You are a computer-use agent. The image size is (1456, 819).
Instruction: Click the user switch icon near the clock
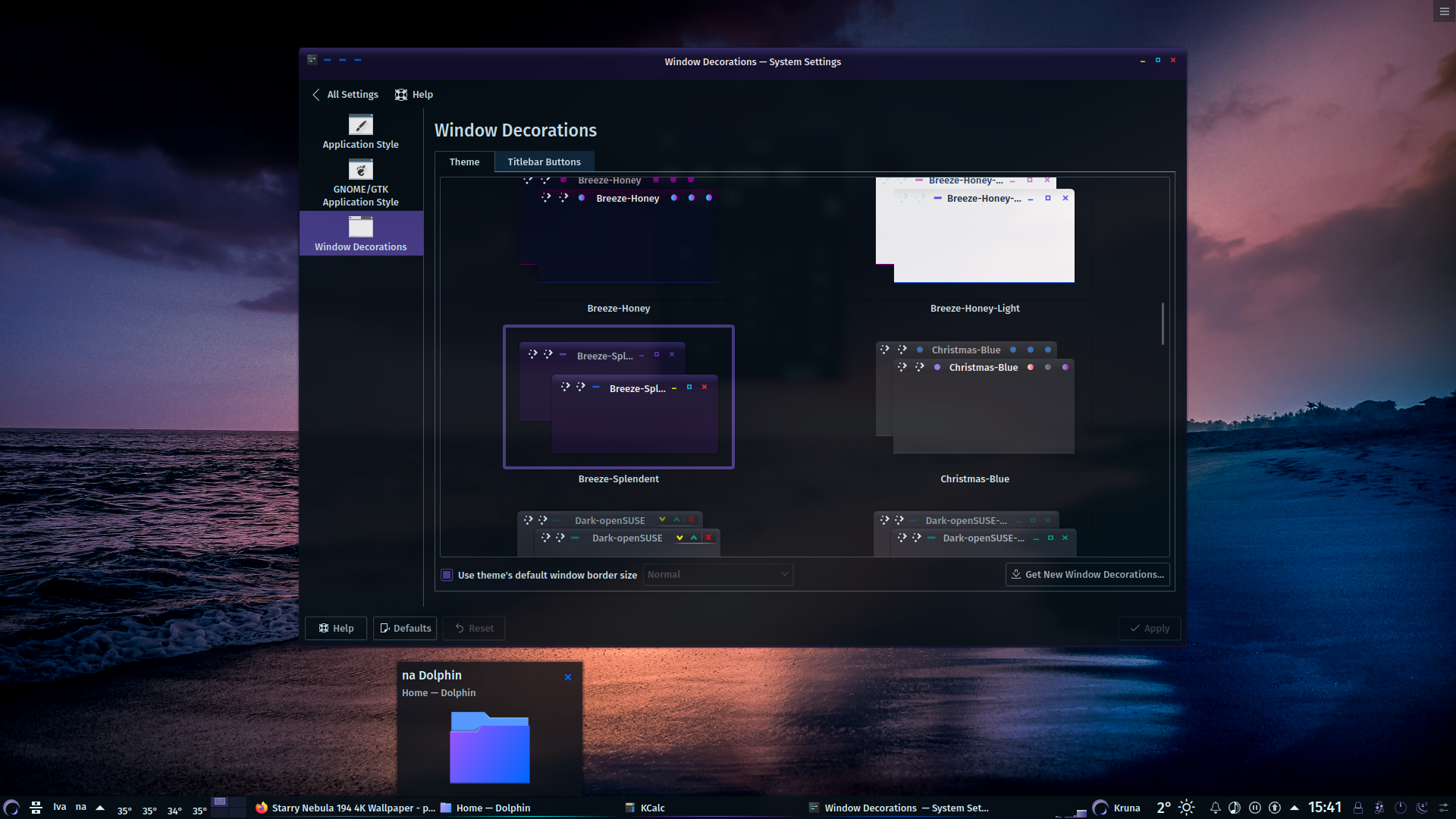(x=1379, y=808)
